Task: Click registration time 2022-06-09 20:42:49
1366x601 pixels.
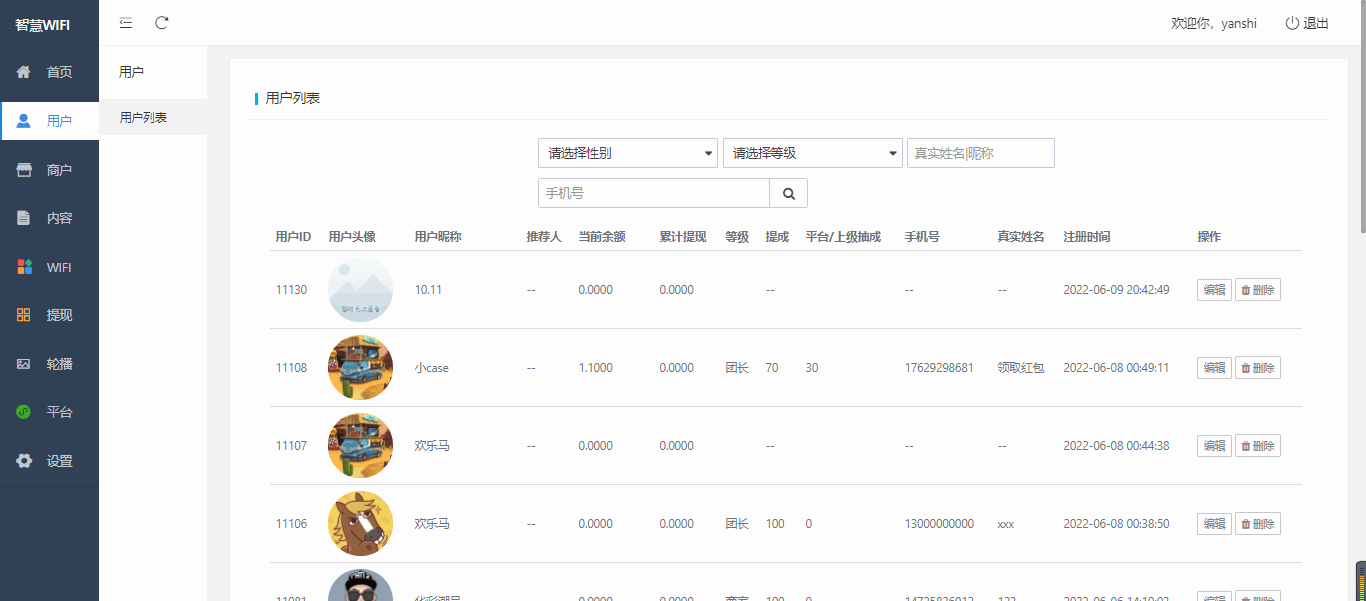Action: click(1116, 290)
